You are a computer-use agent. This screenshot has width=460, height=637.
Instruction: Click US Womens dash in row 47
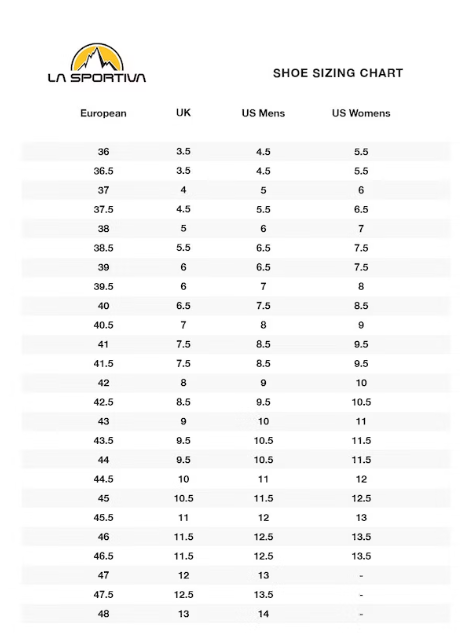click(361, 576)
